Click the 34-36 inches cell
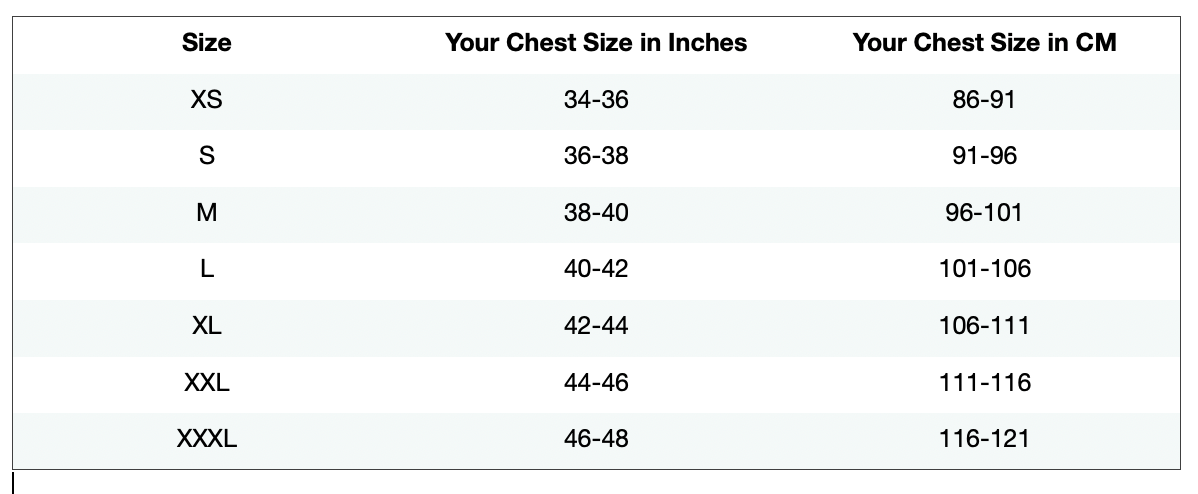The width and height of the screenshot is (1198, 494). [596, 100]
